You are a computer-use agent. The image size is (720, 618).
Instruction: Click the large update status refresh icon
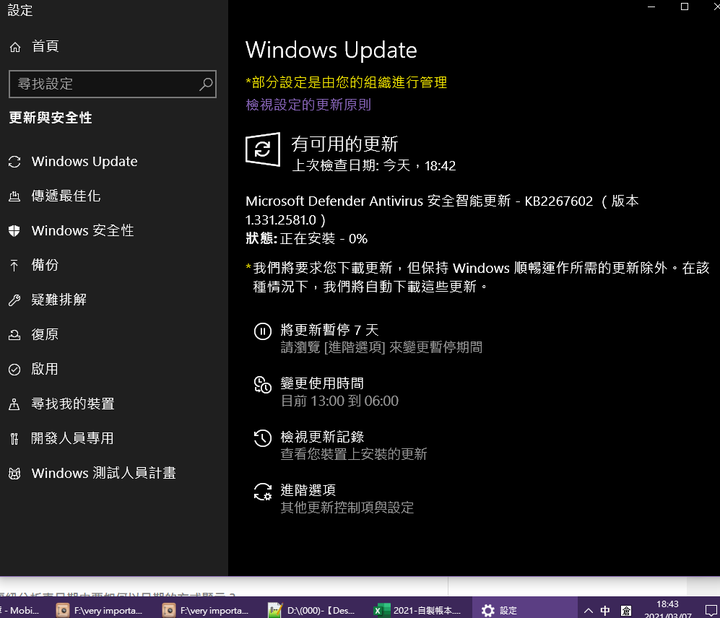tap(263, 149)
